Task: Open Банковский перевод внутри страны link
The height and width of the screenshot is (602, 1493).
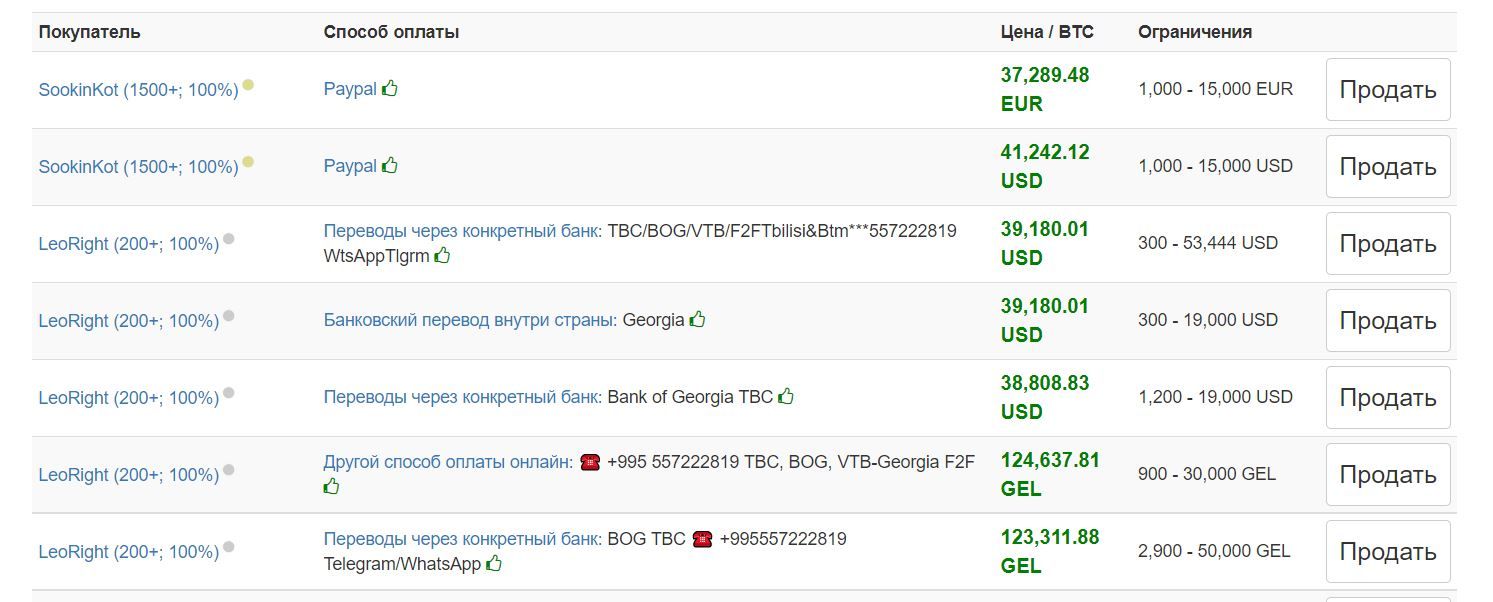Action: 470,320
